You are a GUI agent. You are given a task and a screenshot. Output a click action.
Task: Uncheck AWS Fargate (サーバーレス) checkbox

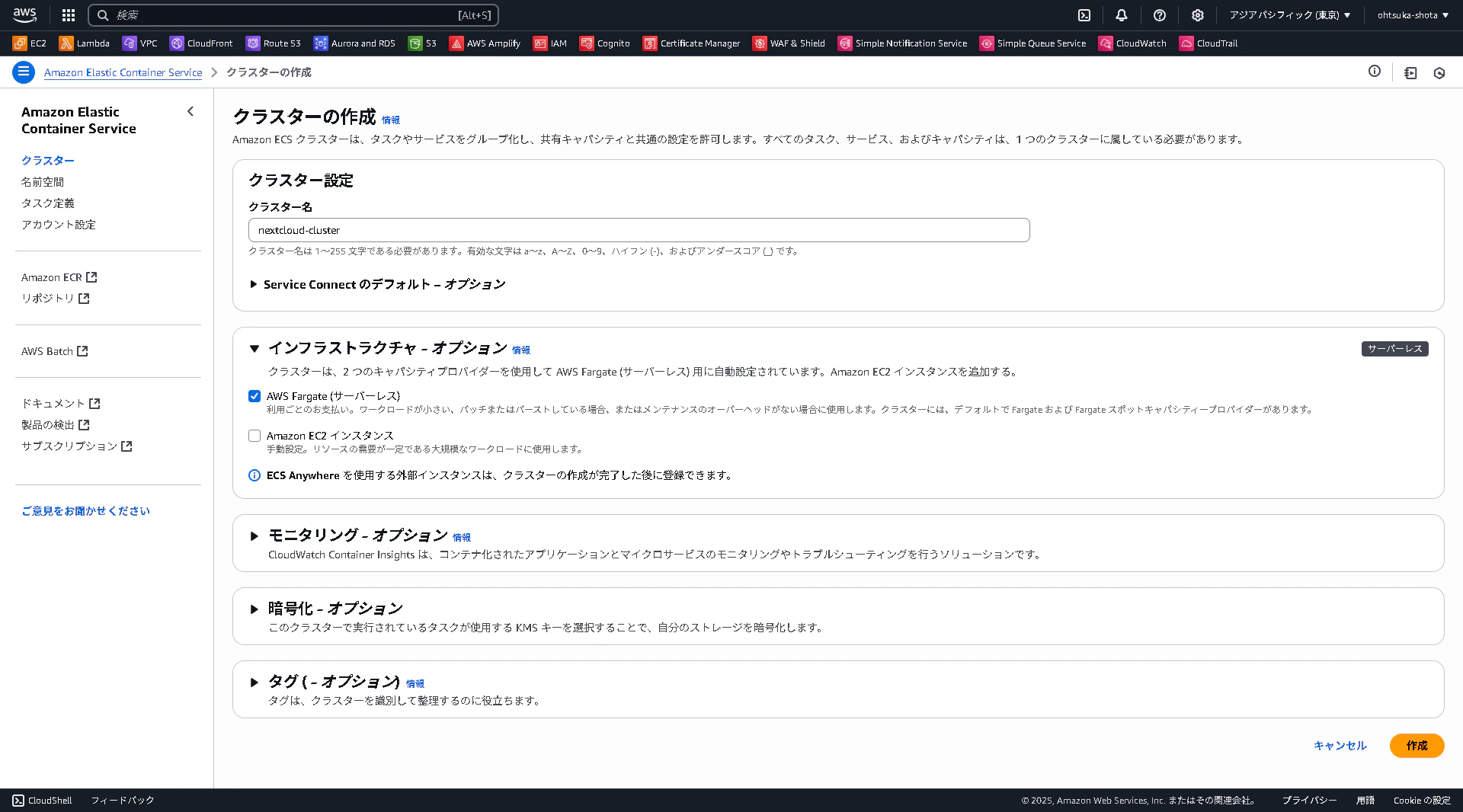point(255,396)
